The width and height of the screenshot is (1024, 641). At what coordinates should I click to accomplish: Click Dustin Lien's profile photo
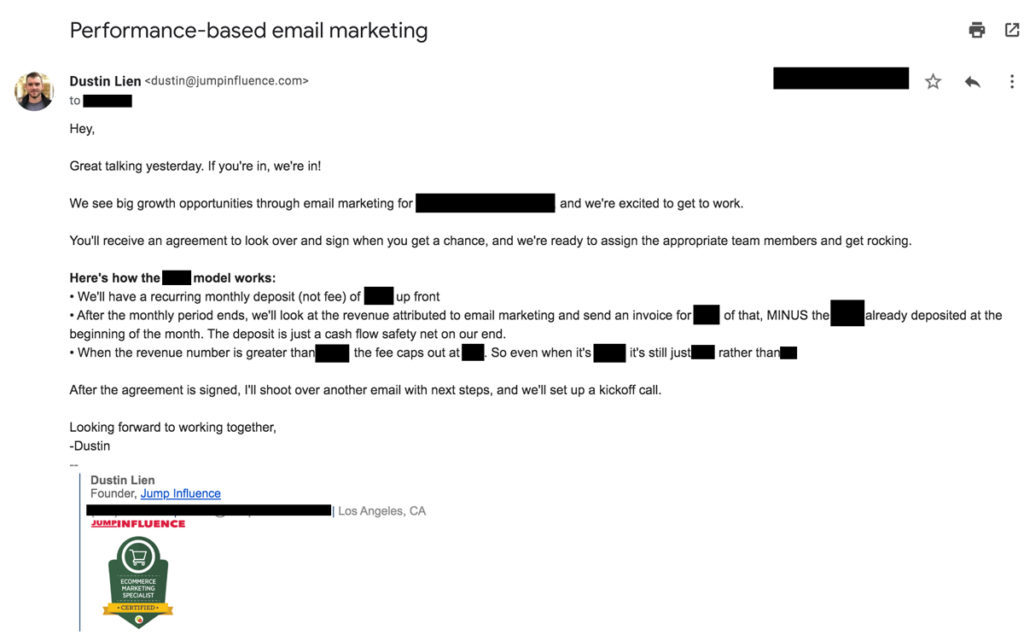33,91
